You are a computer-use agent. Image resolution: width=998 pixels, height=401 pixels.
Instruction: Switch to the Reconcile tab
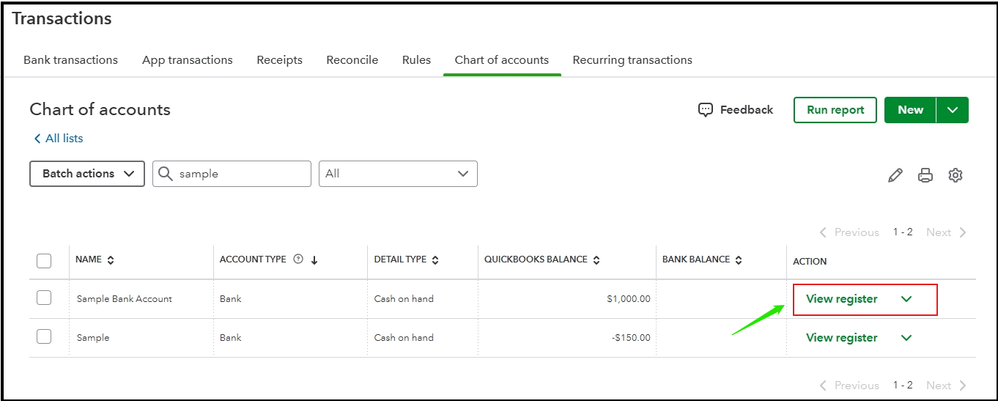tap(352, 60)
